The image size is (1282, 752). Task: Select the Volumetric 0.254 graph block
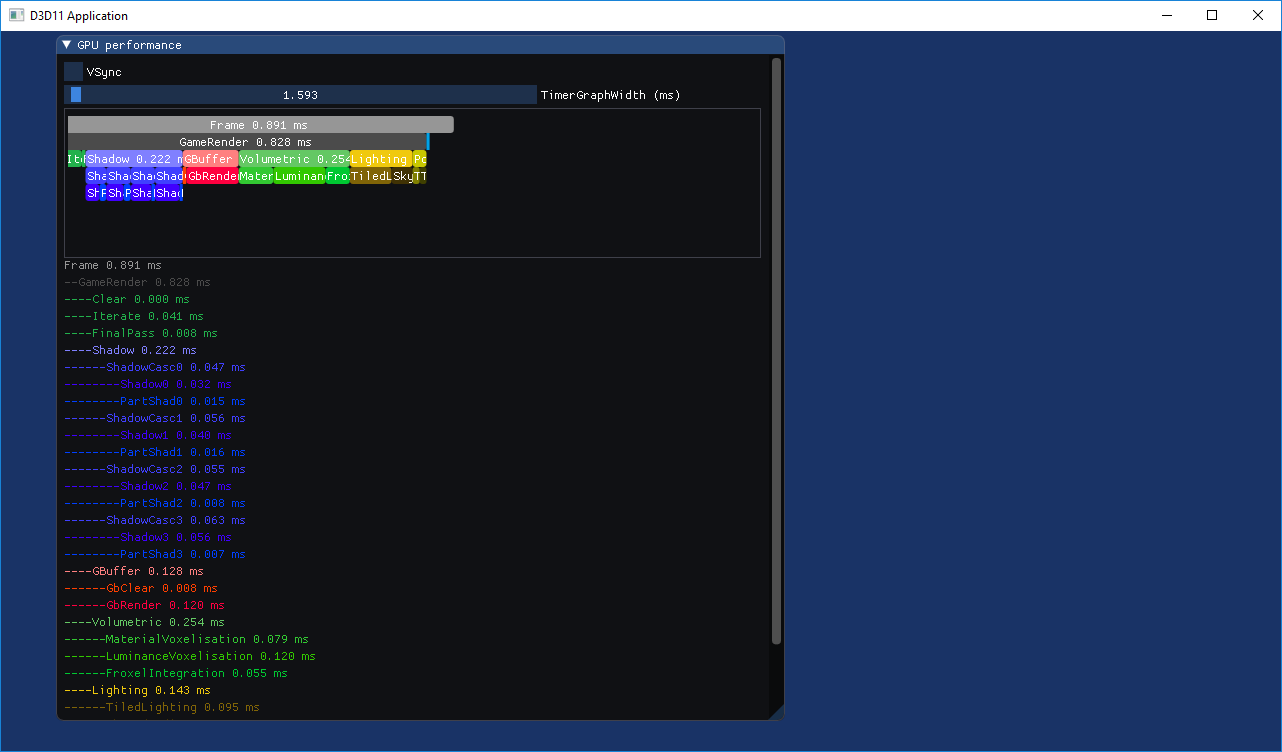[295, 159]
